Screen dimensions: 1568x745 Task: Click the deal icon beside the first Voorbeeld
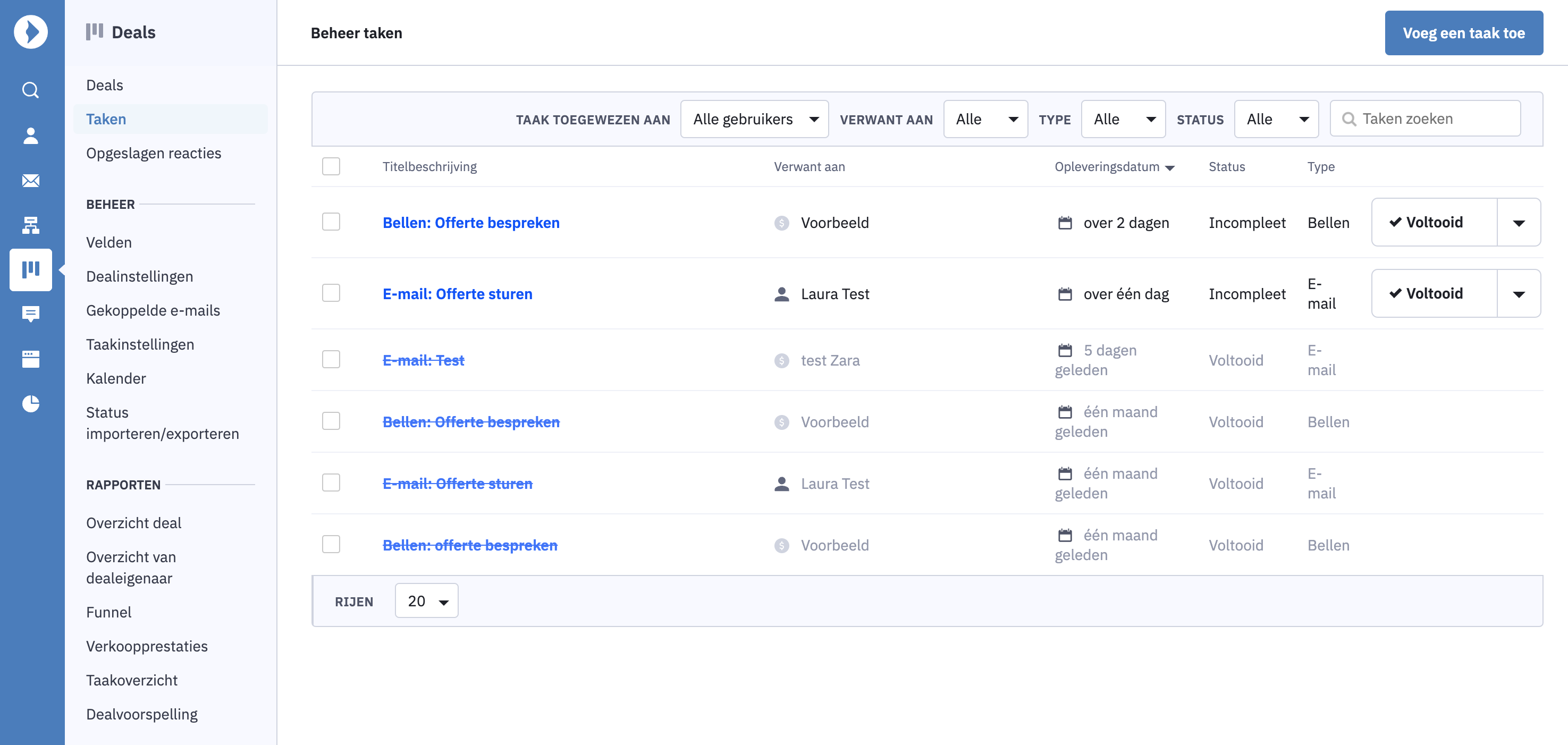(x=781, y=223)
